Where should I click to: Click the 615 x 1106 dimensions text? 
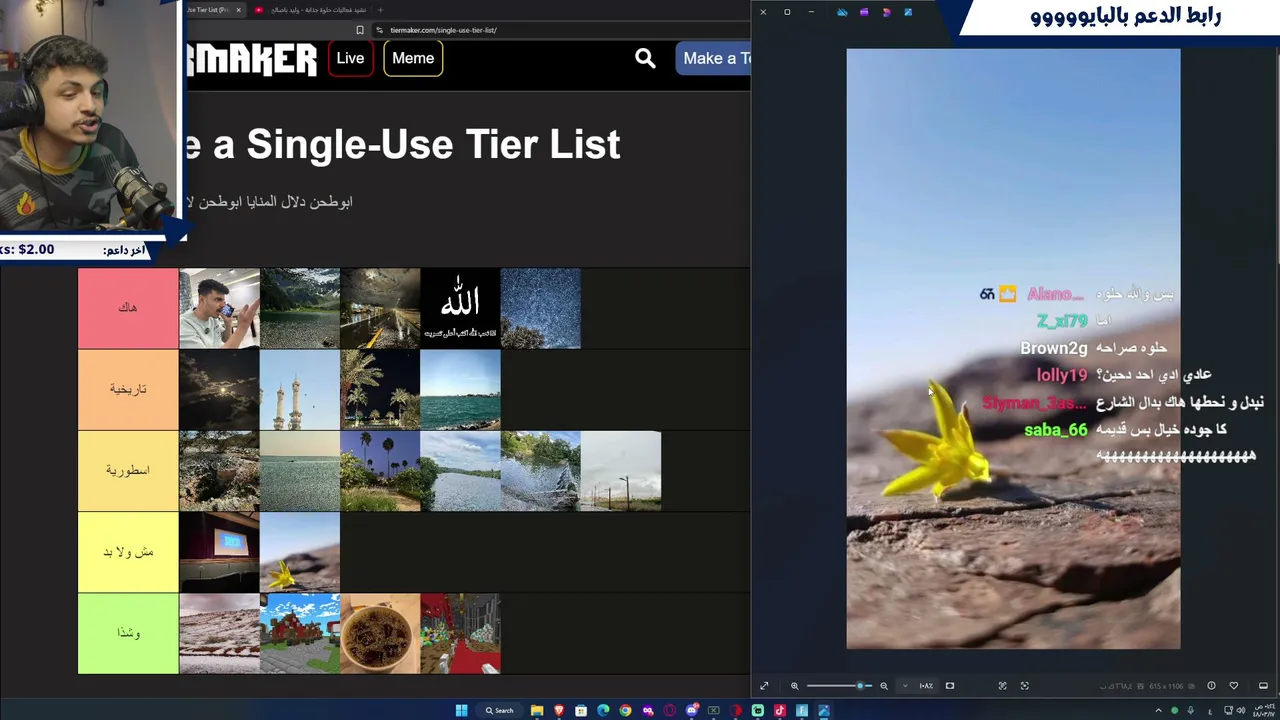point(1164,686)
